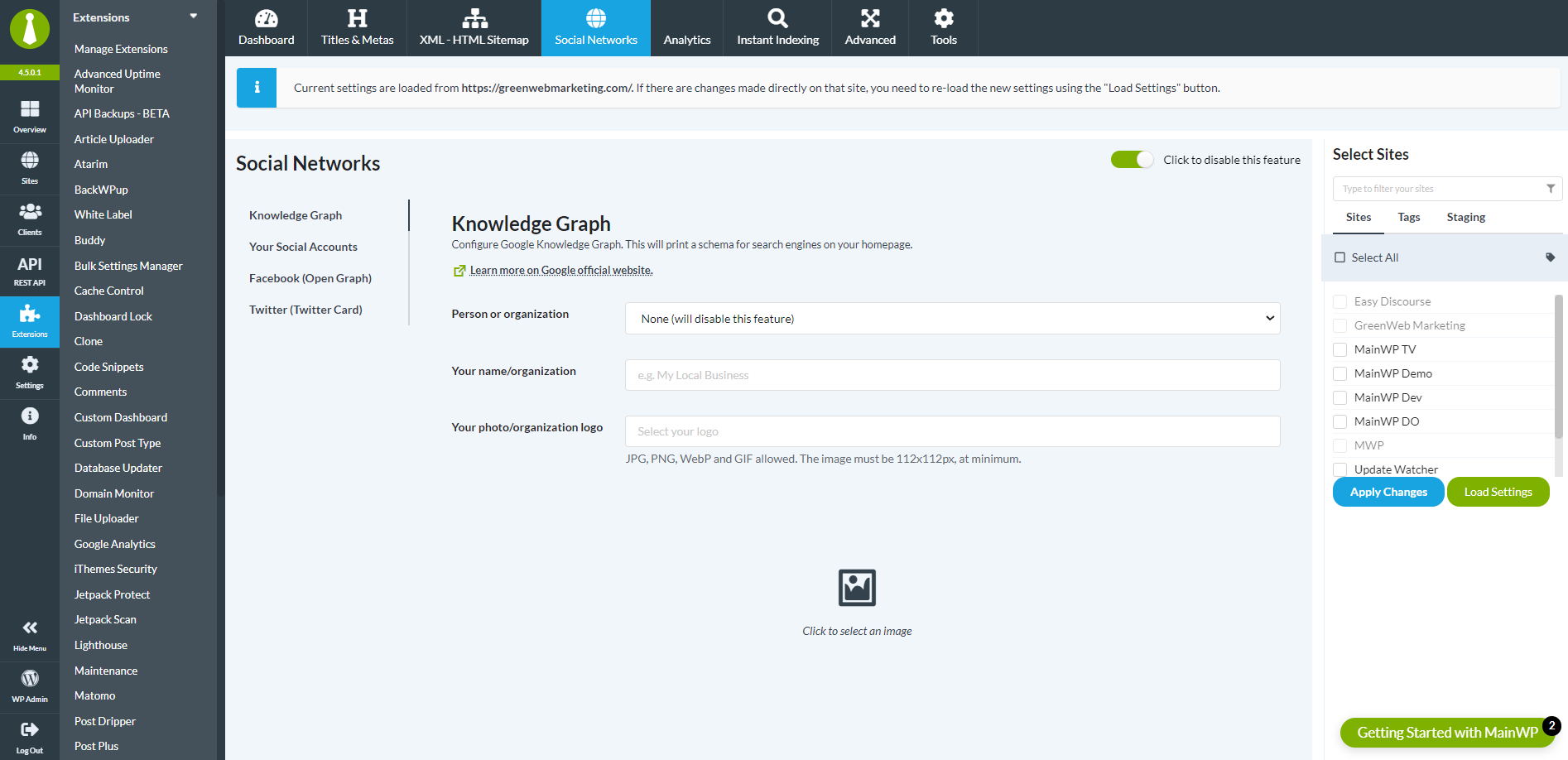Open XML - HTML Sitemap icon
Screen dimensions: 1568x760
click(x=474, y=18)
